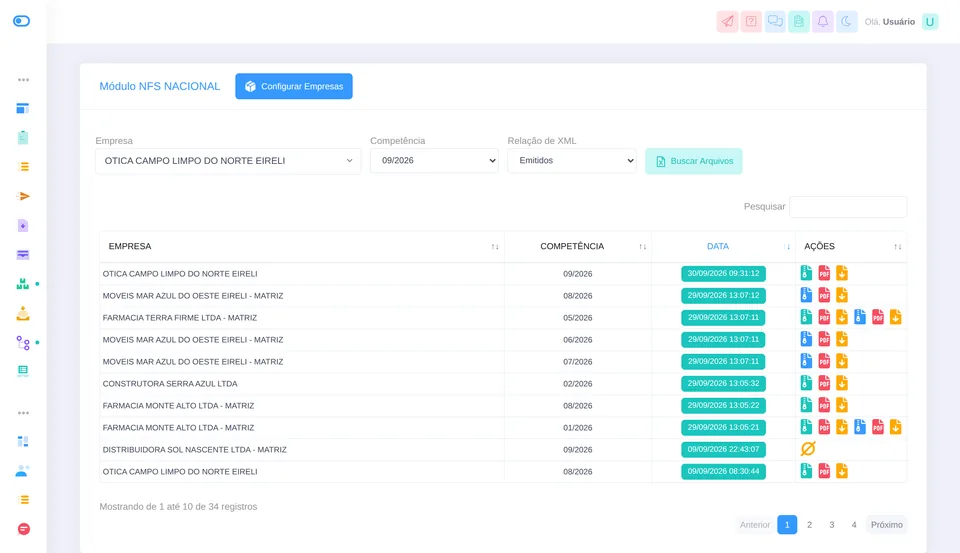This screenshot has width=960, height=553.
Task: Open the green boxes sidebar icon
Action: pos(23,284)
